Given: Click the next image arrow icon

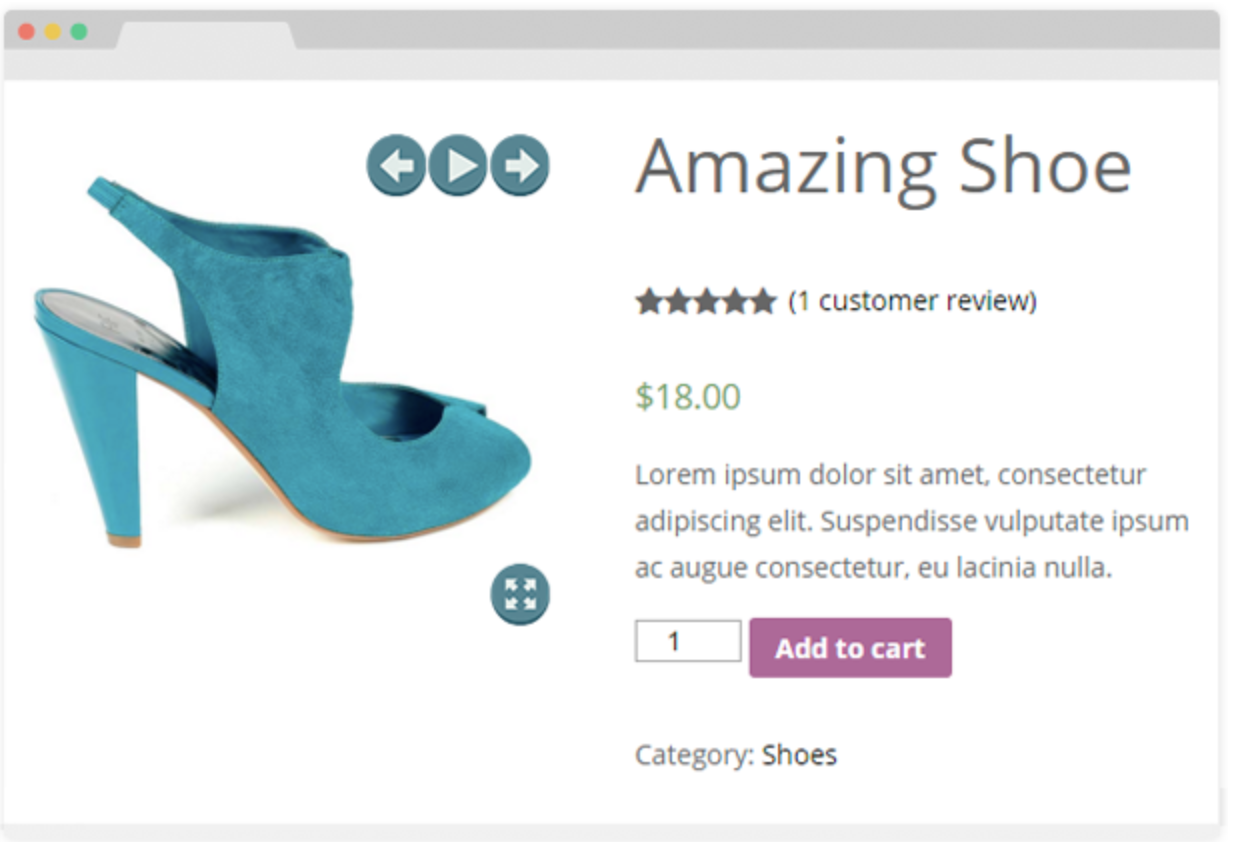Looking at the screenshot, I should 520,165.
